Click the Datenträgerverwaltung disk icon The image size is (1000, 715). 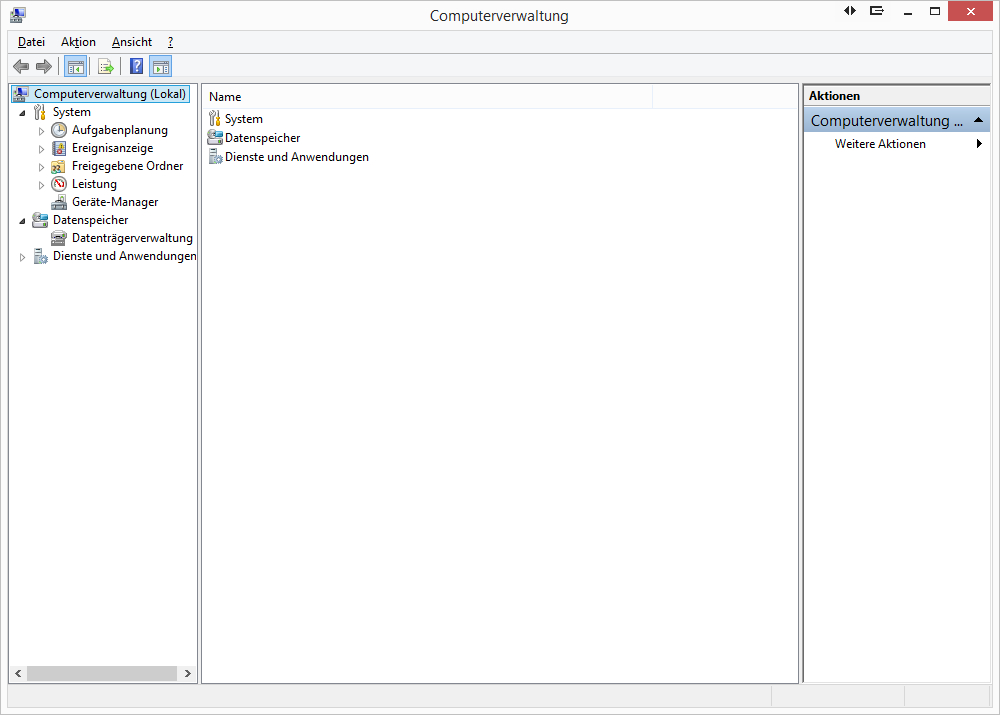(x=59, y=238)
